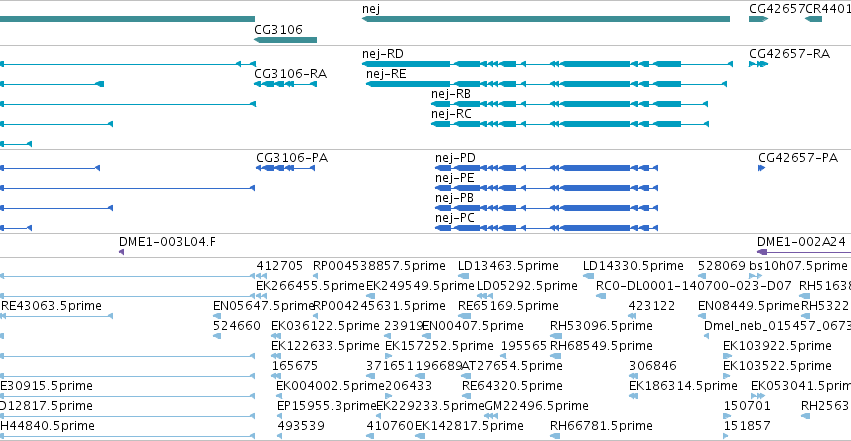Open the RE64320.5prime EST
The width and height of the screenshot is (851, 441).
point(512,386)
